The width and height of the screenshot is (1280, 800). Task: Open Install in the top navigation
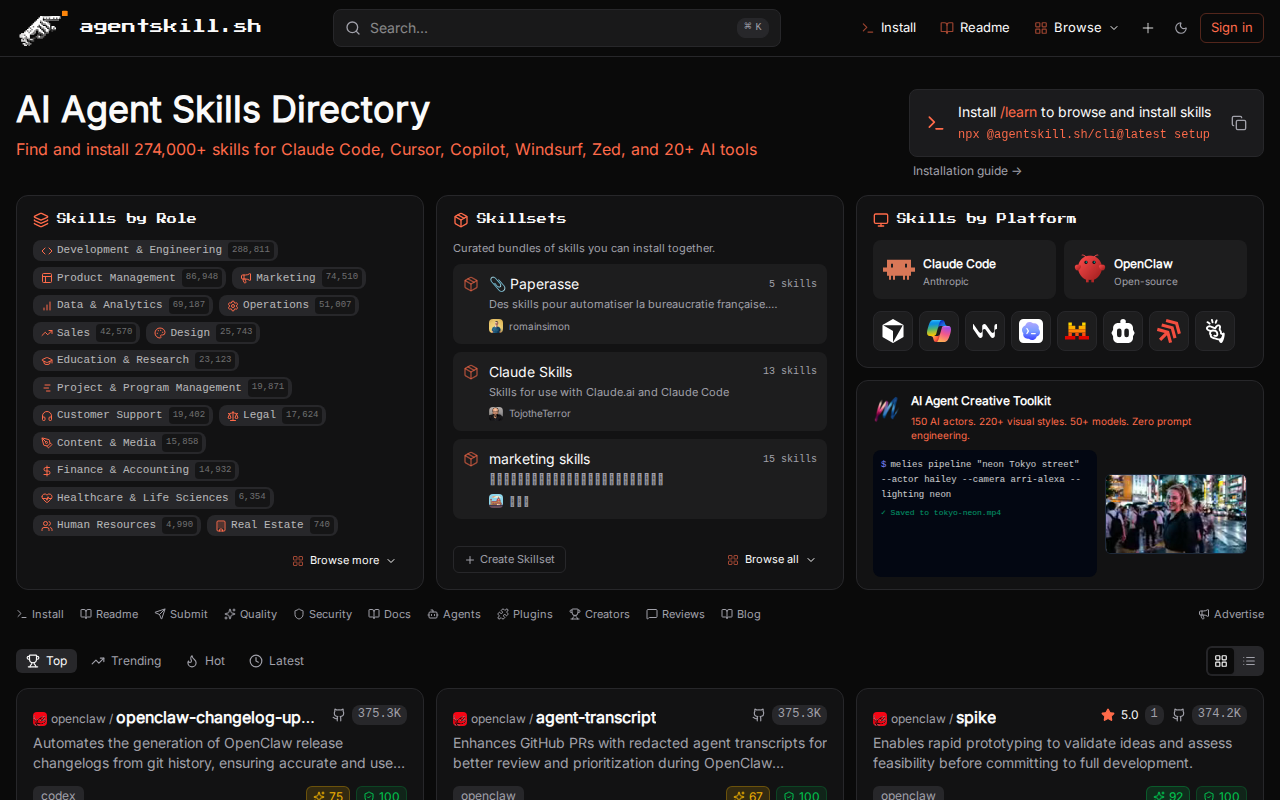coord(889,28)
